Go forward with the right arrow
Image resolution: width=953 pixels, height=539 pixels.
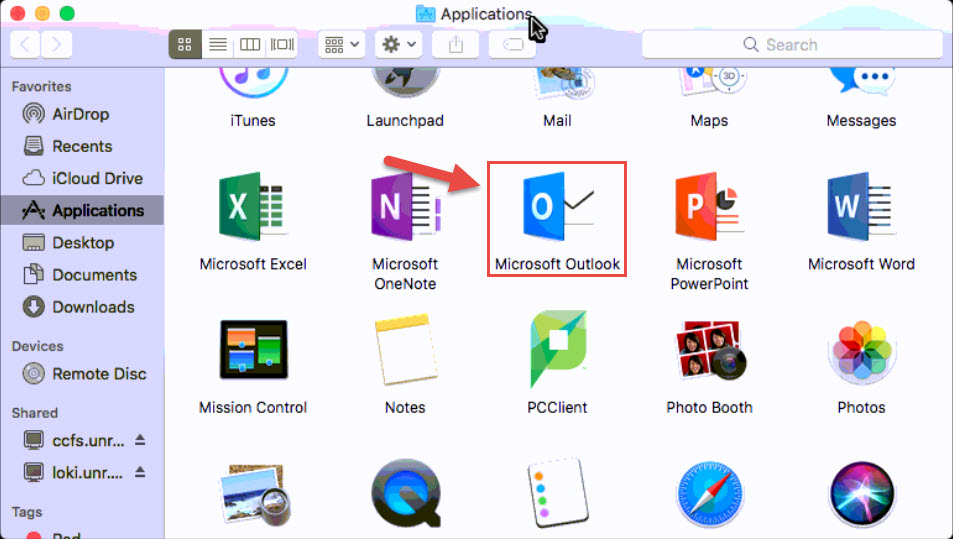point(57,44)
